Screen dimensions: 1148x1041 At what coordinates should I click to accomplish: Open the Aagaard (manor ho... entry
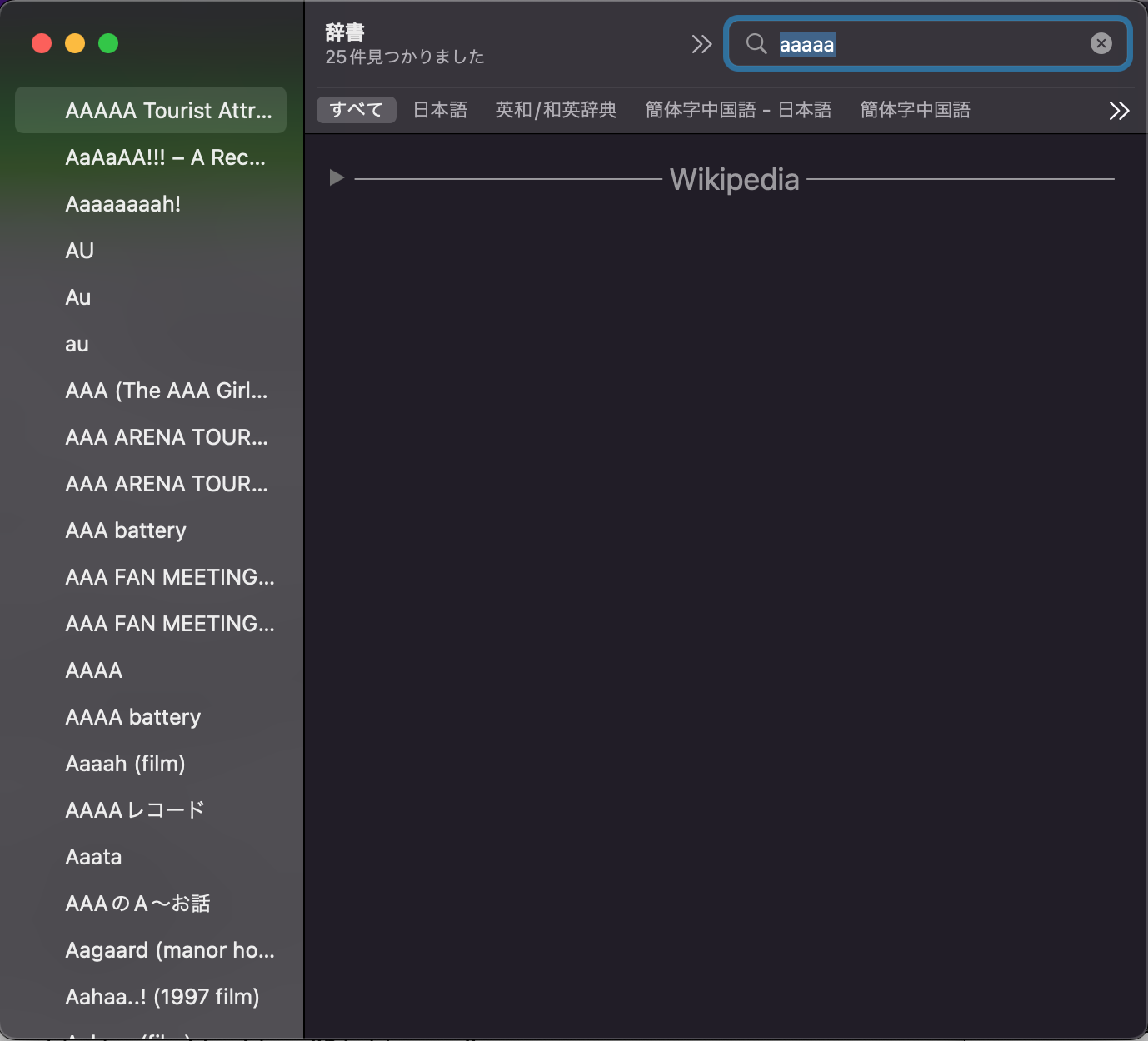click(170, 950)
